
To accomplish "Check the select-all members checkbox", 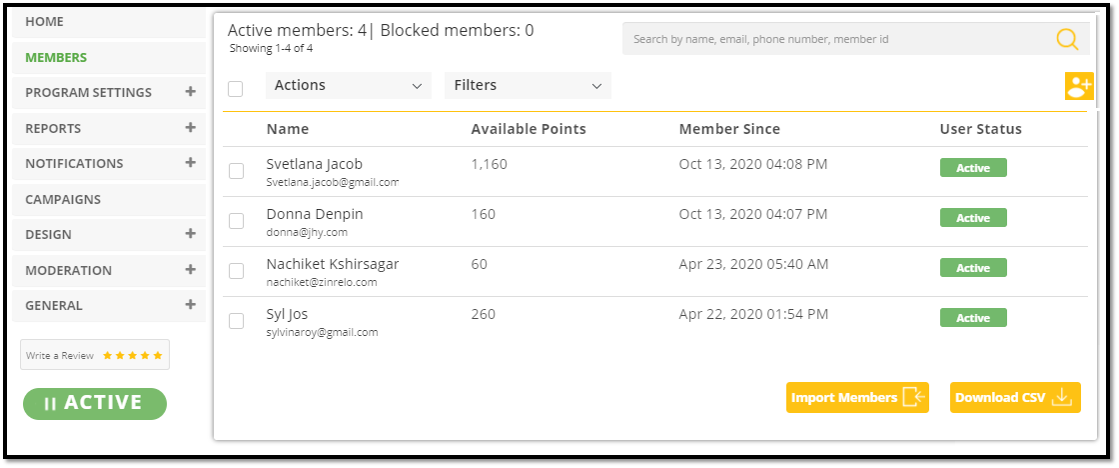I will tap(236, 89).
